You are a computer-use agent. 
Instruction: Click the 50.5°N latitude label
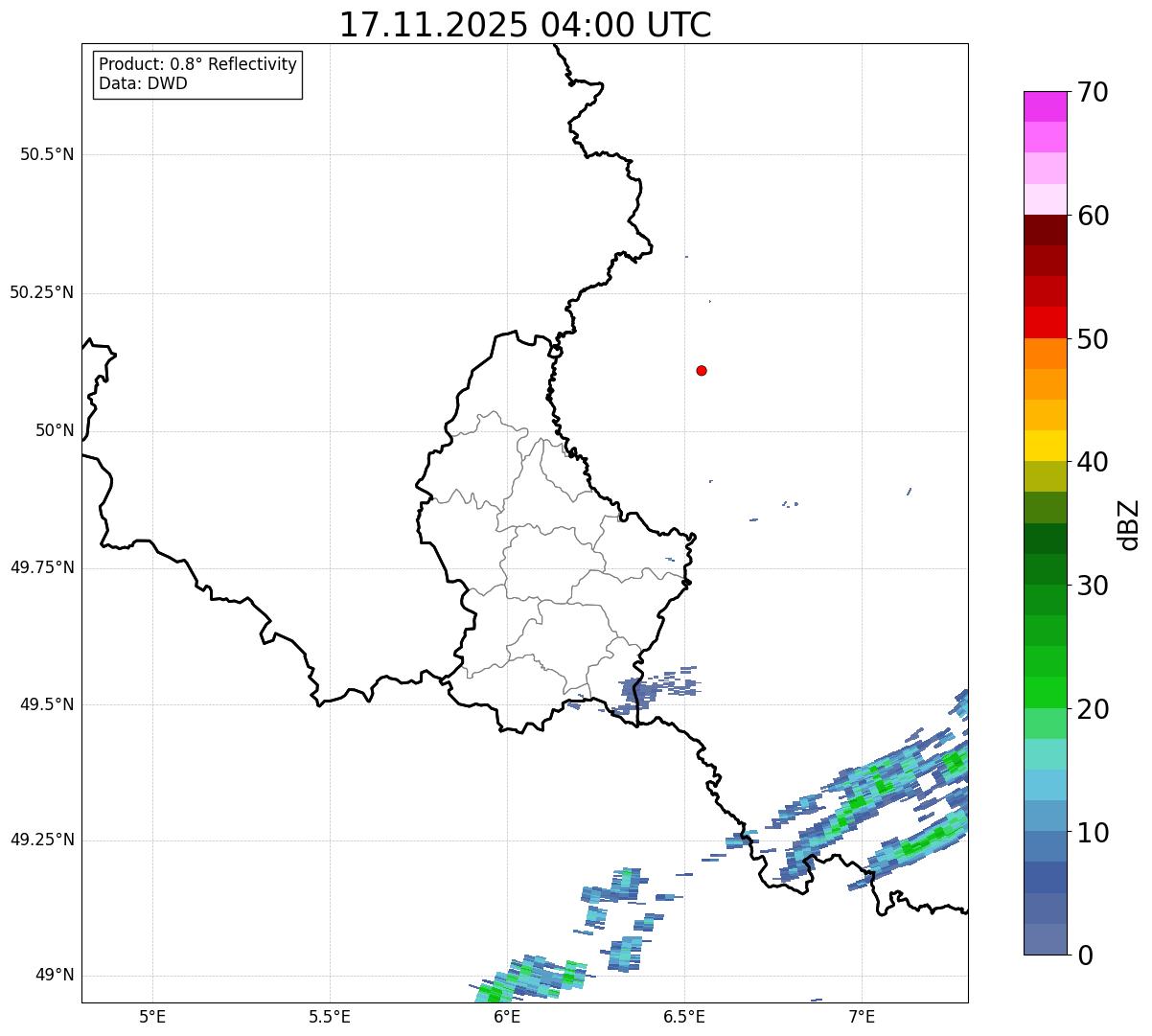(x=47, y=154)
